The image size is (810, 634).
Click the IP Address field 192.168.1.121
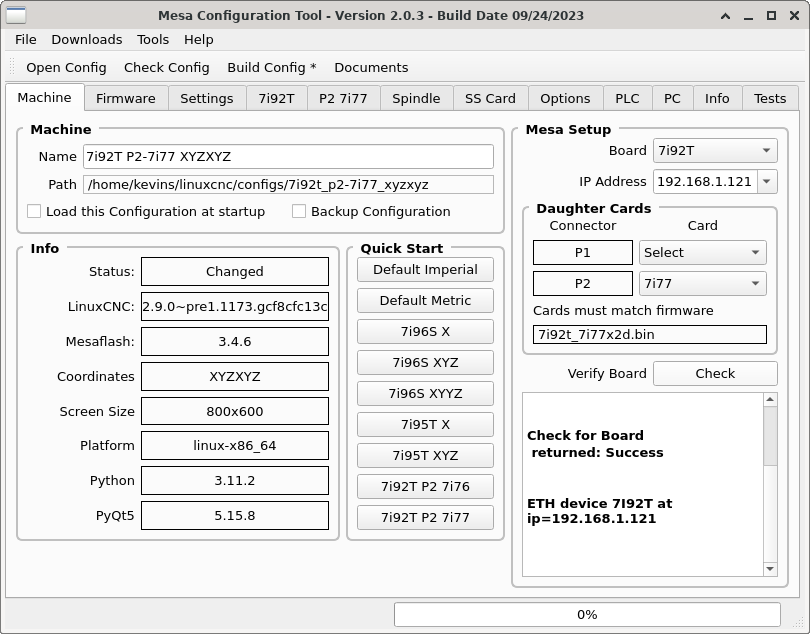(705, 182)
